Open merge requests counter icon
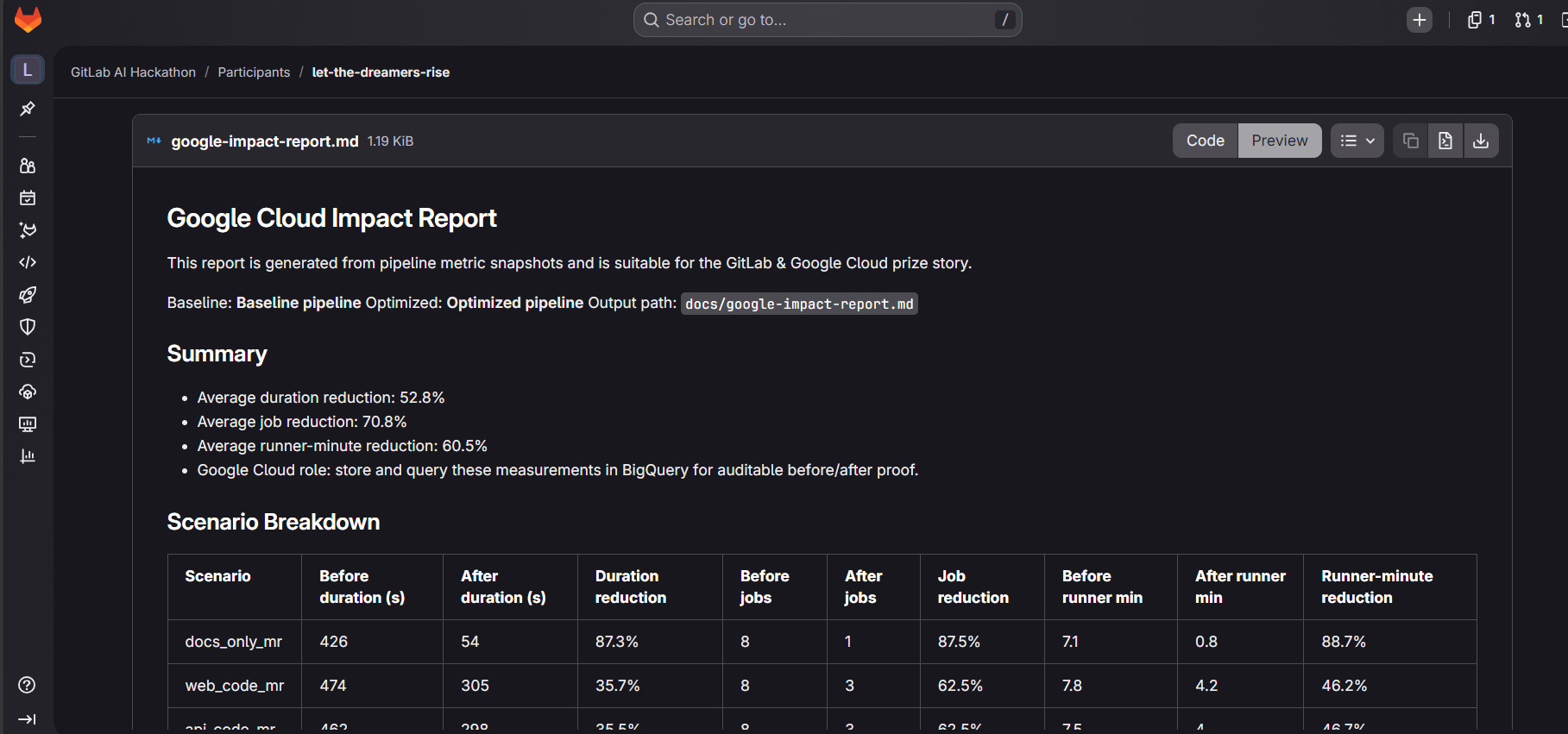The height and width of the screenshot is (734, 1568). click(1528, 20)
